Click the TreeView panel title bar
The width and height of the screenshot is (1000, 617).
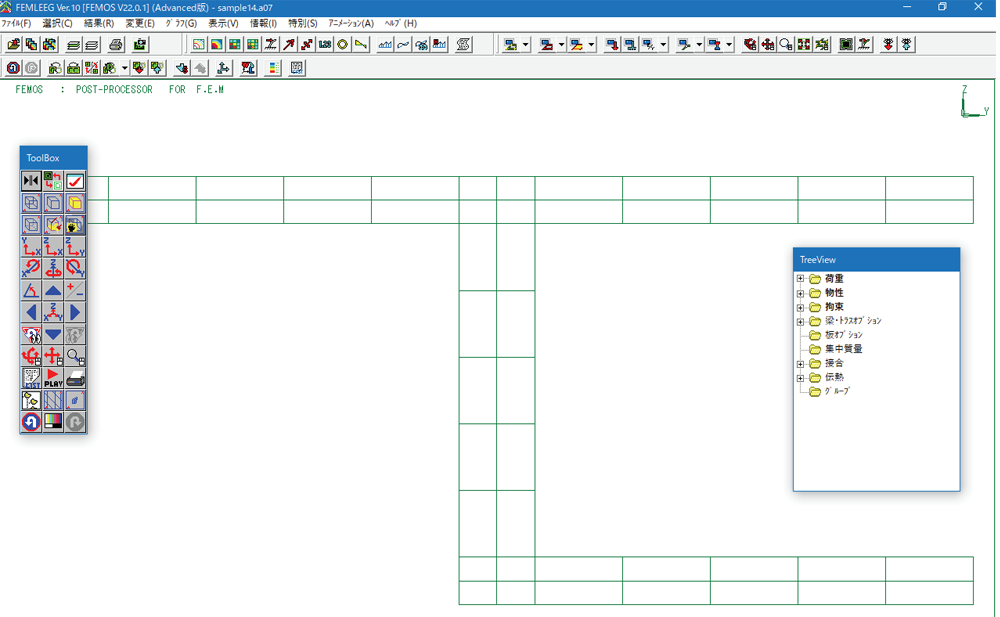(x=876, y=260)
